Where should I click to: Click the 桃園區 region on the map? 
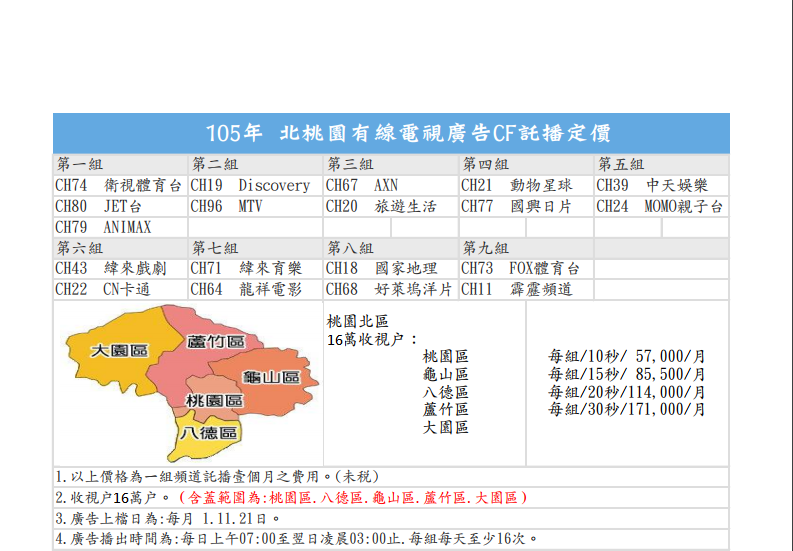[x=214, y=401]
